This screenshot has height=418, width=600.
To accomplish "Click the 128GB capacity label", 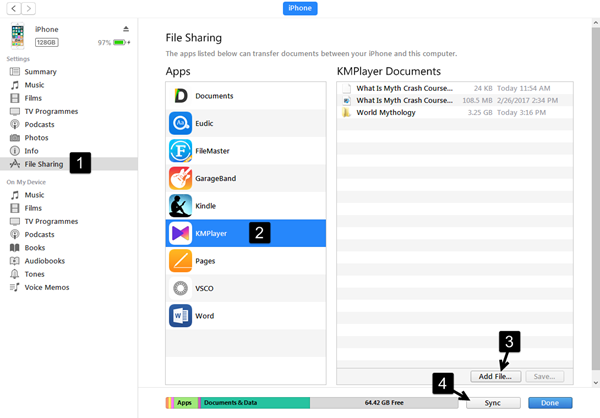I will click(x=47, y=42).
